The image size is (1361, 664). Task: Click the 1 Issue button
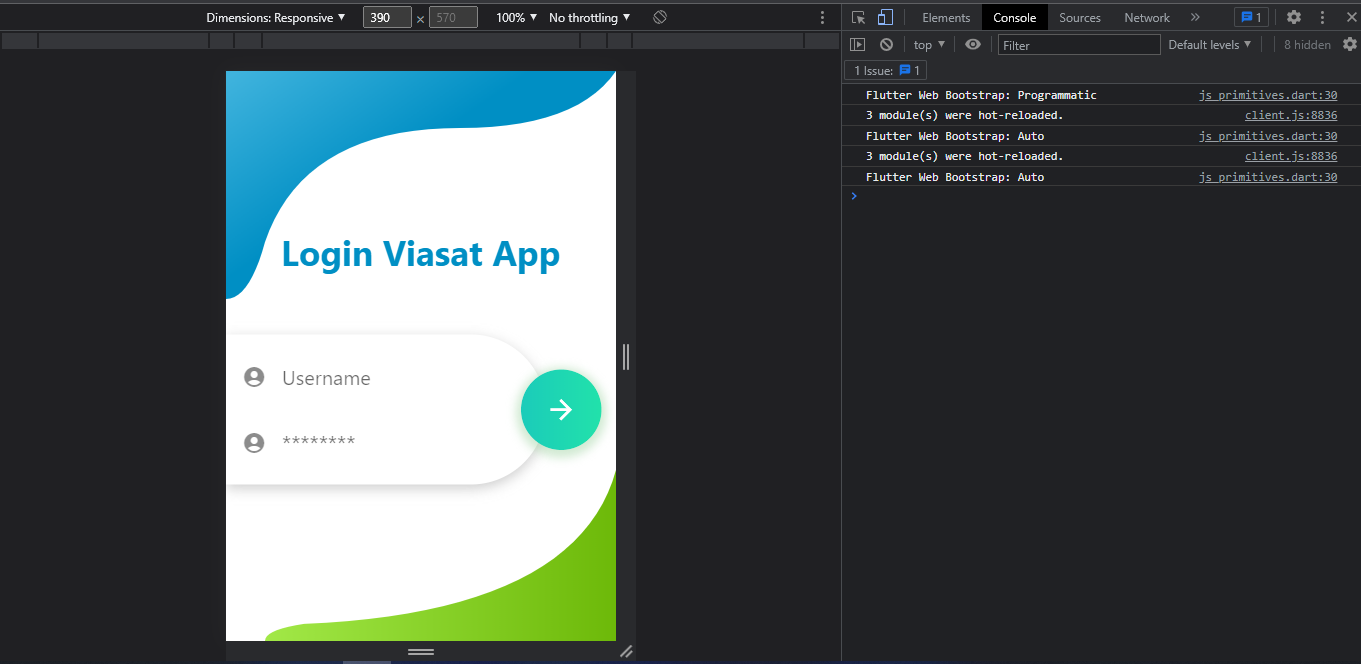pos(886,70)
